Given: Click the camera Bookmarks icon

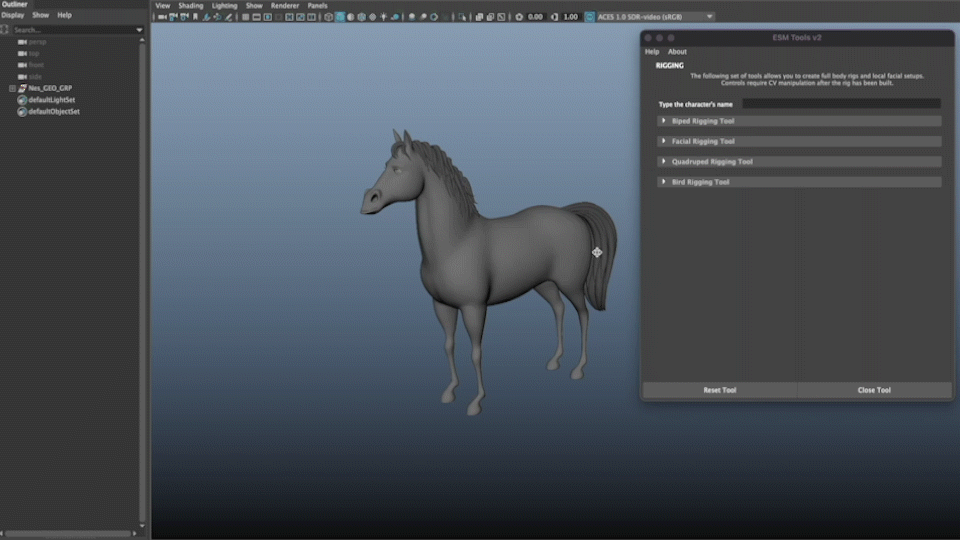Looking at the screenshot, I should (x=195, y=17).
